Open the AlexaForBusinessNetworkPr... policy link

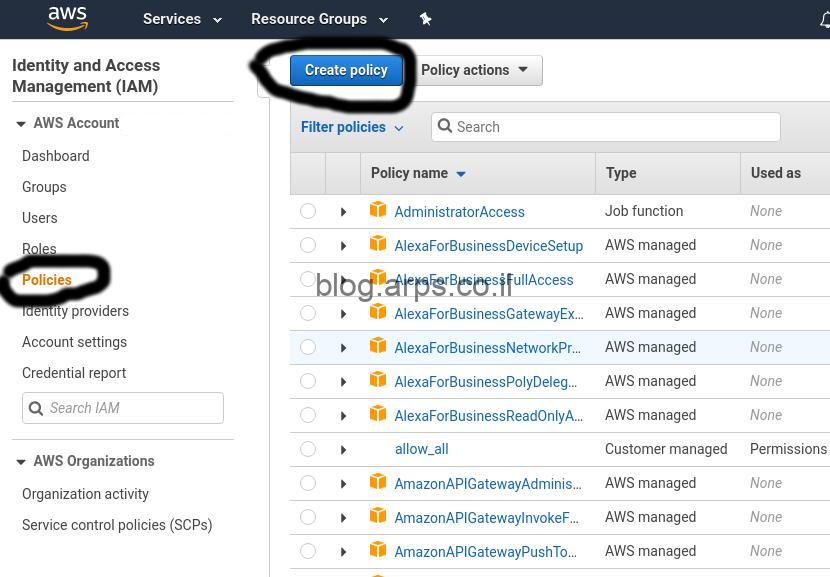pos(488,348)
